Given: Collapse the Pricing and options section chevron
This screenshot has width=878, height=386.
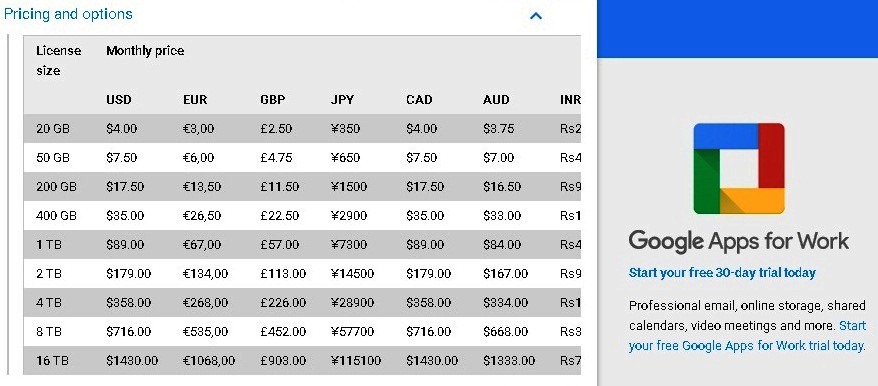Looking at the screenshot, I should tap(536, 16).
